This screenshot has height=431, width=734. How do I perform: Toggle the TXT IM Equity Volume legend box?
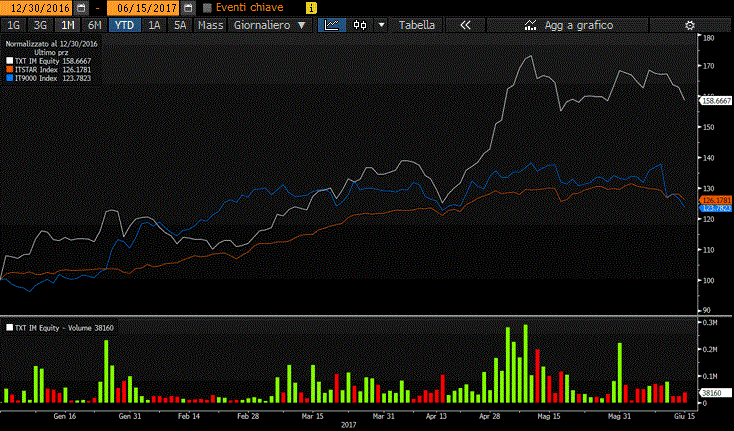pos(10,327)
